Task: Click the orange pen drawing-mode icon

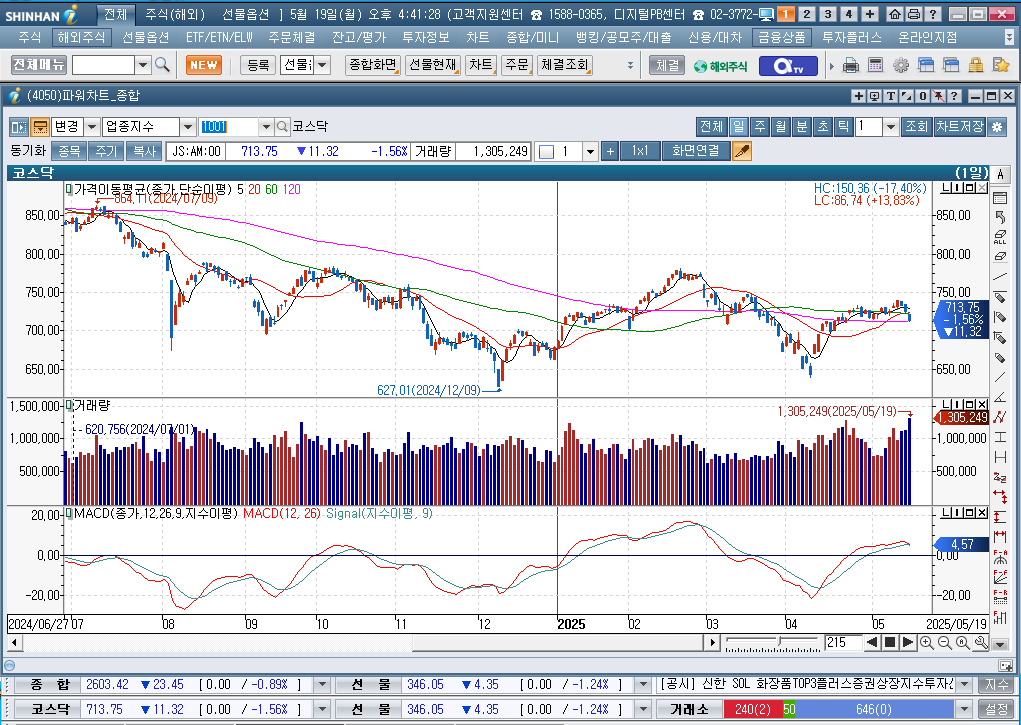Action: pyautogui.click(x=742, y=151)
